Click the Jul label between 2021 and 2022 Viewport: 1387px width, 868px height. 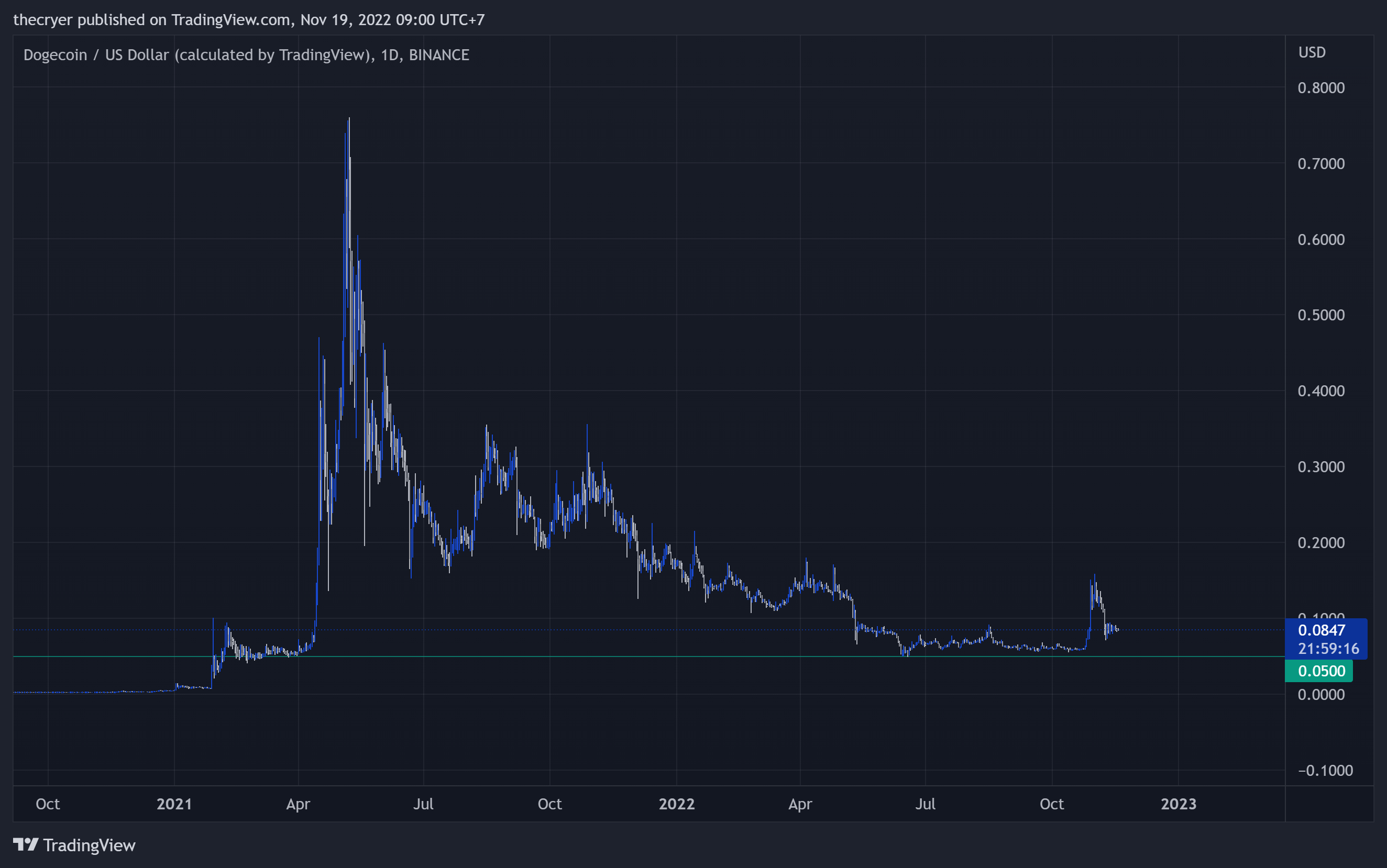(423, 804)
